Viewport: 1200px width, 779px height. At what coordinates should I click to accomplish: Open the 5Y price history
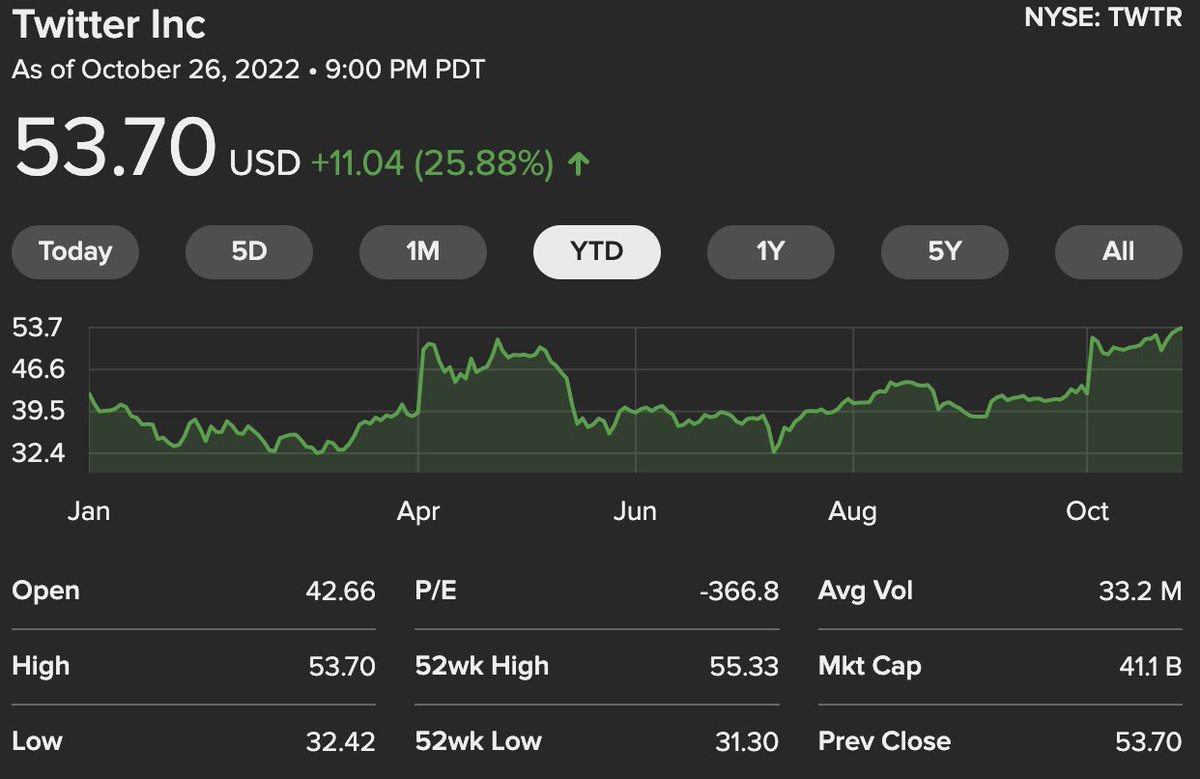[944, 251]
